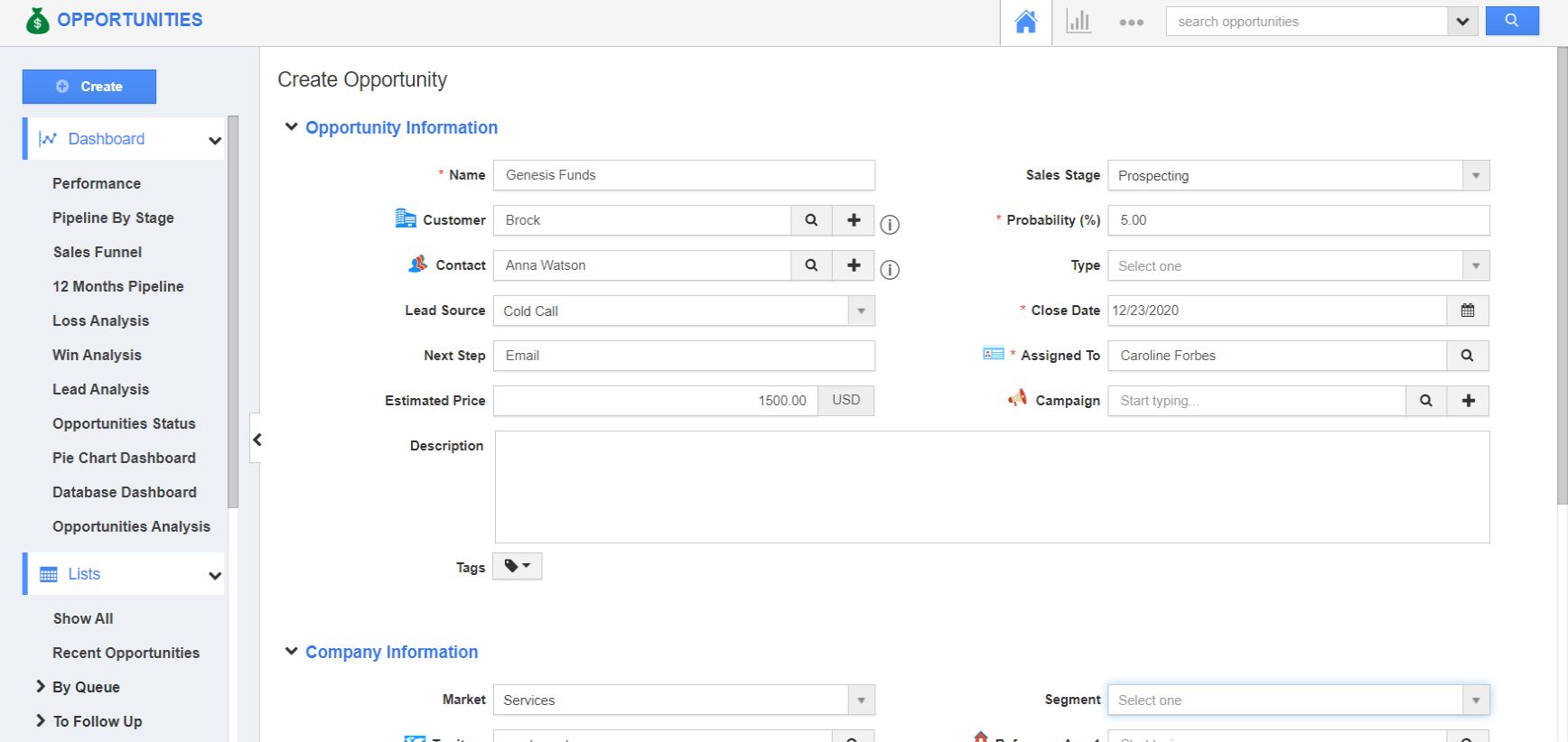The image size is (1568, 742).
Task: Open Win Analysis
Action: (x=97, y=355)
